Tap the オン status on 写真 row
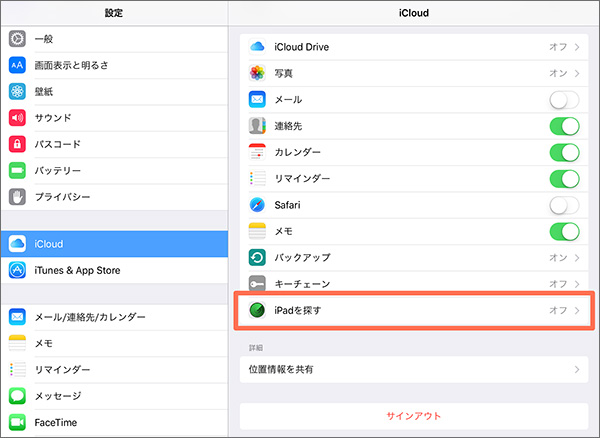 [x=558, y=73]
